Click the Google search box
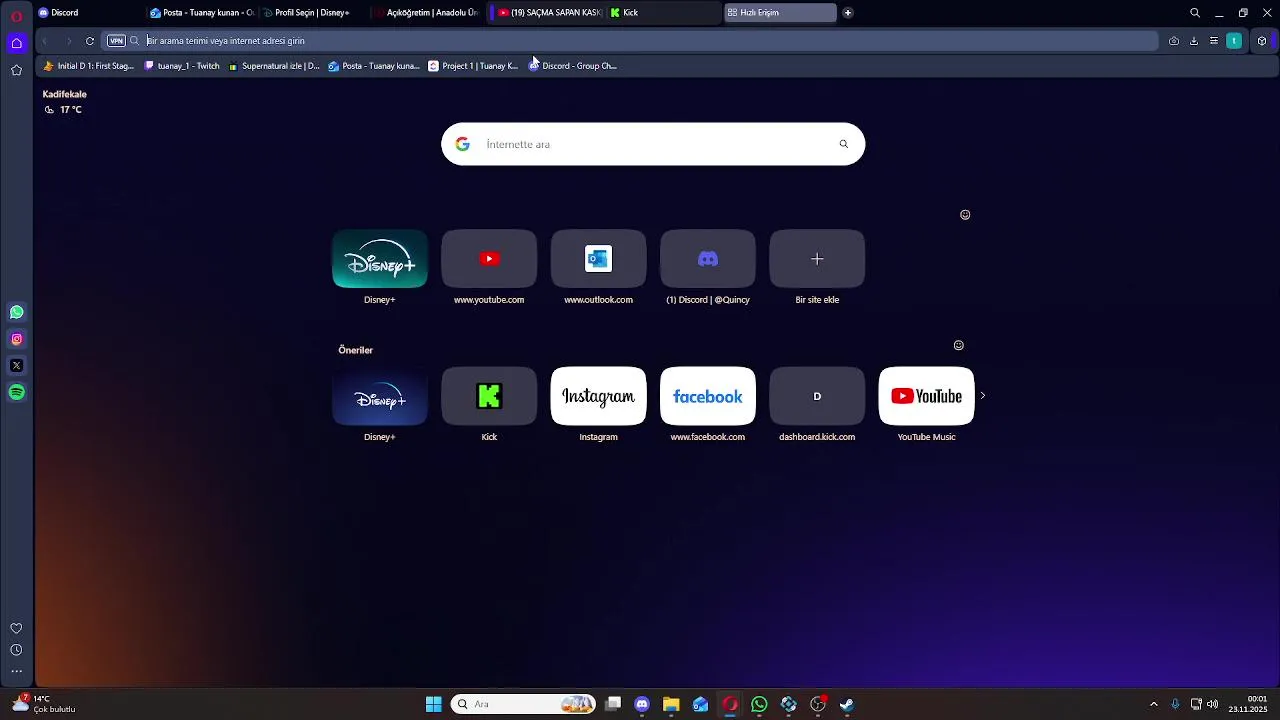Image resolution: width=1280 pixels, height=720 pixels. click(653, 144)
